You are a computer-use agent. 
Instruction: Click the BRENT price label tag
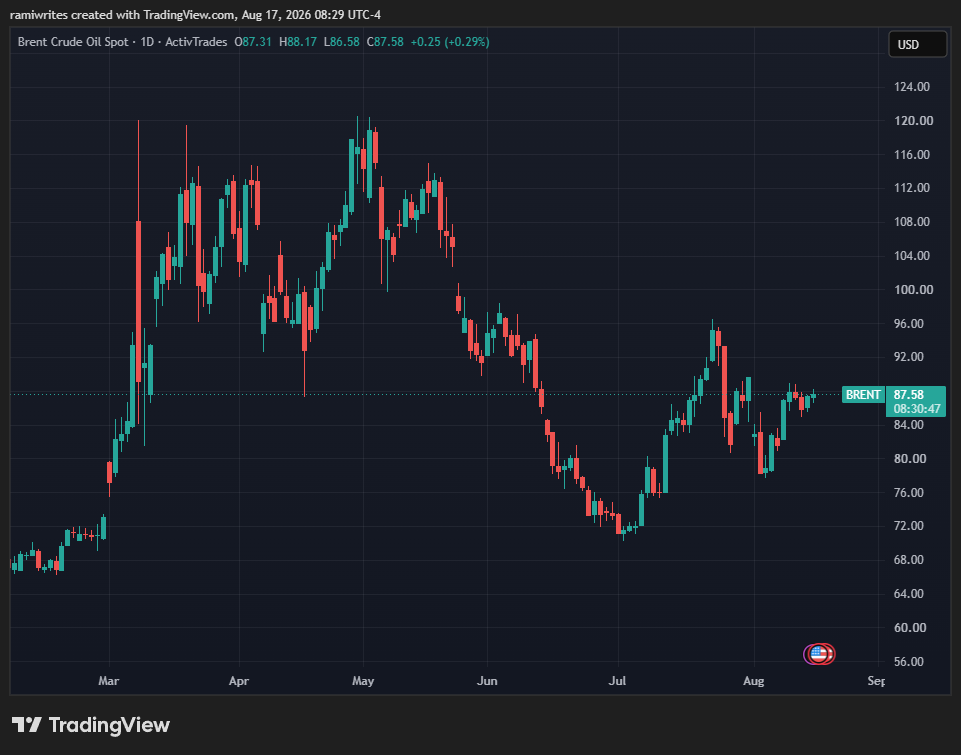click(x=863, y=395)
